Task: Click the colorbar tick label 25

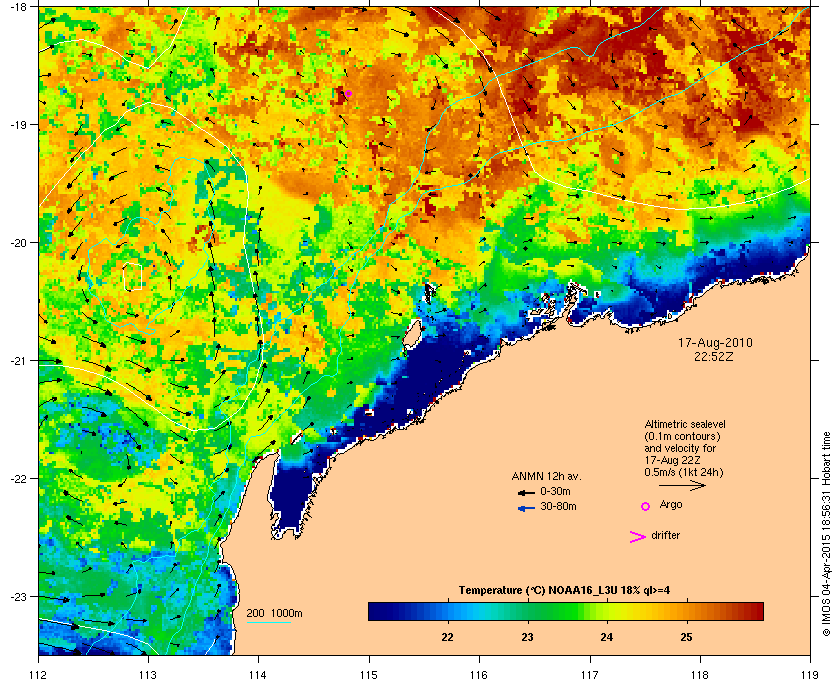Action: (x=686, y=637)
